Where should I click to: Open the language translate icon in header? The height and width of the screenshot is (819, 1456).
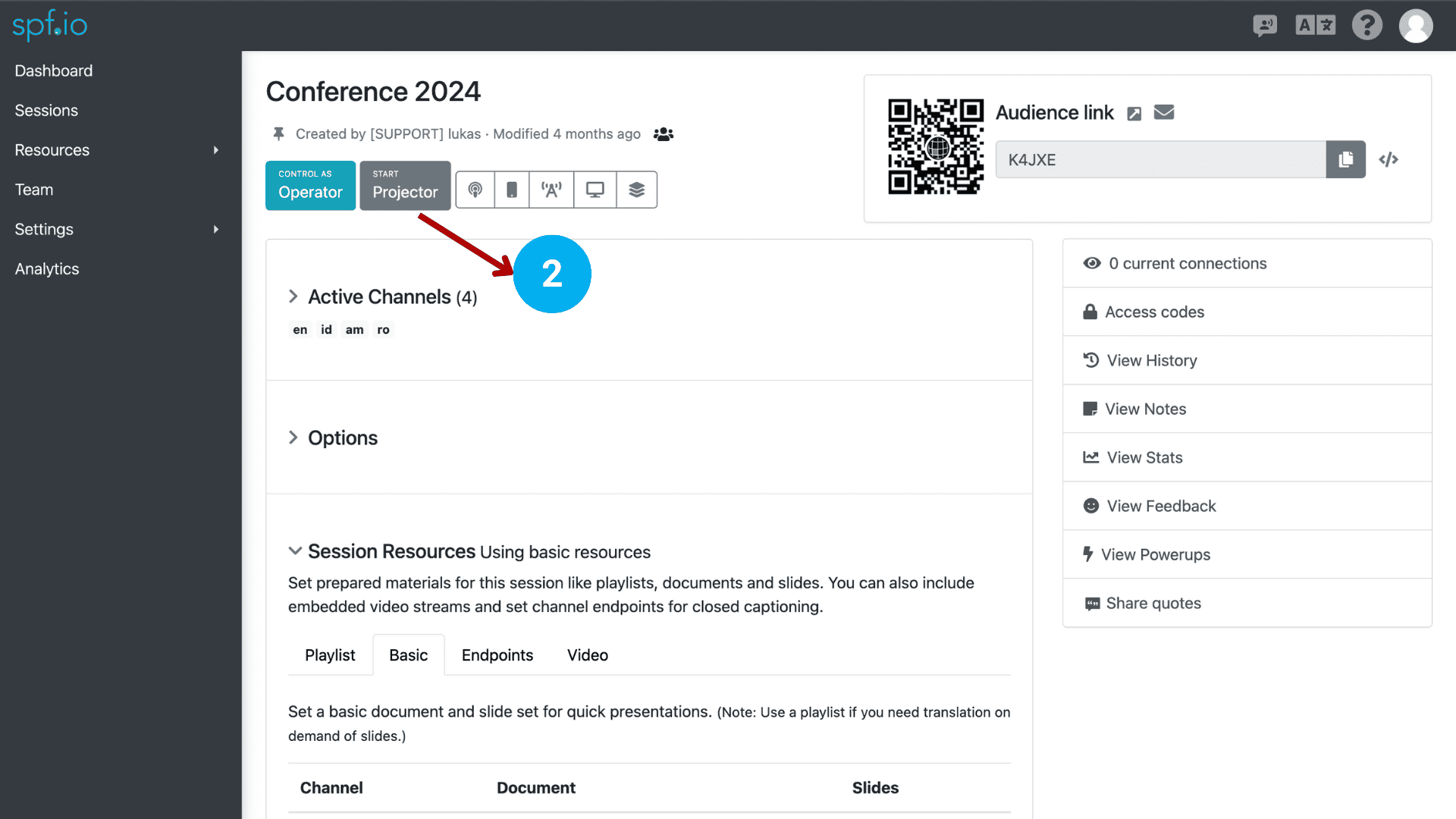pos(1315,26)
